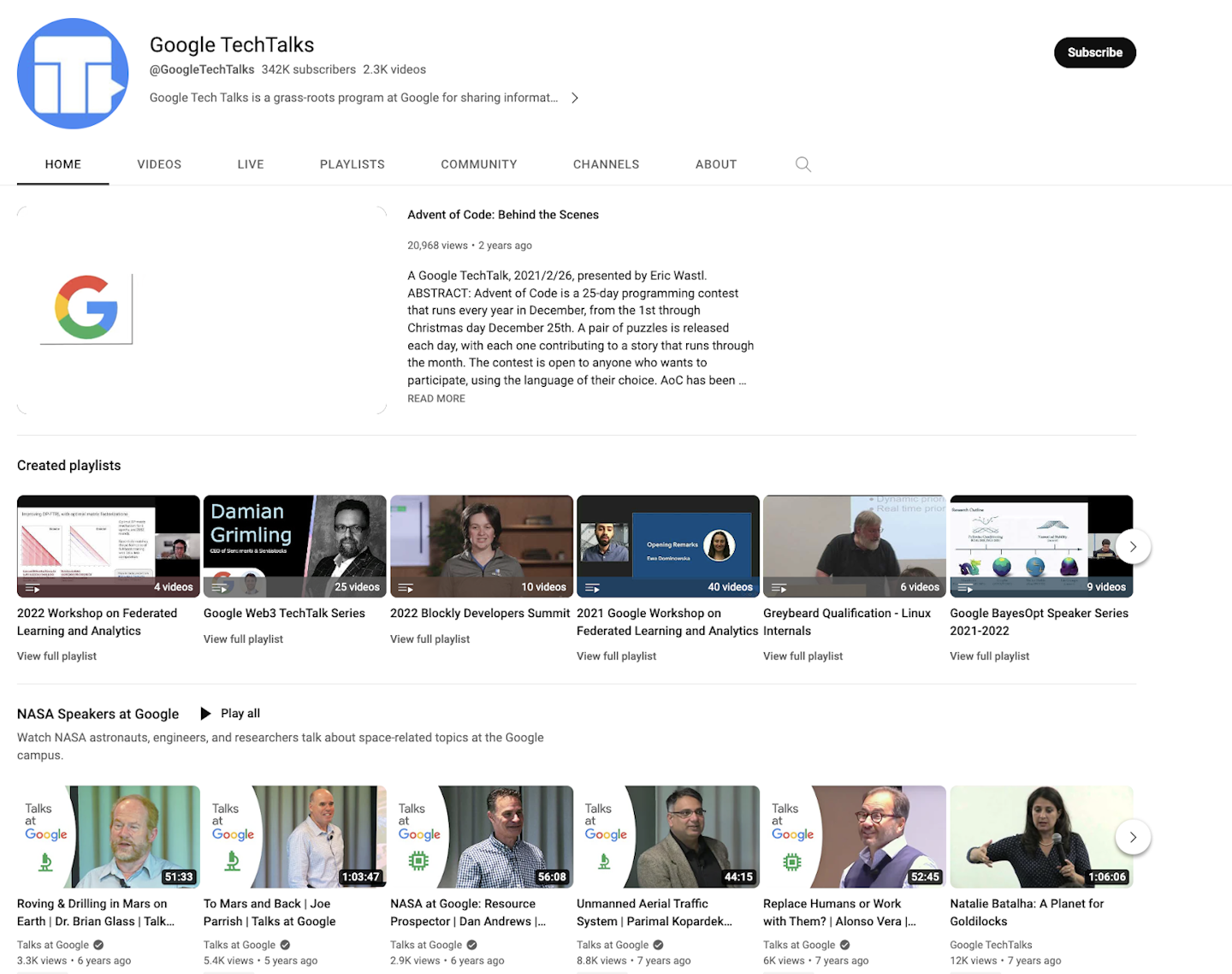Open the Greybeard Qualification 6 videos thumbnail
The image size is (1232, 974).
855,546
